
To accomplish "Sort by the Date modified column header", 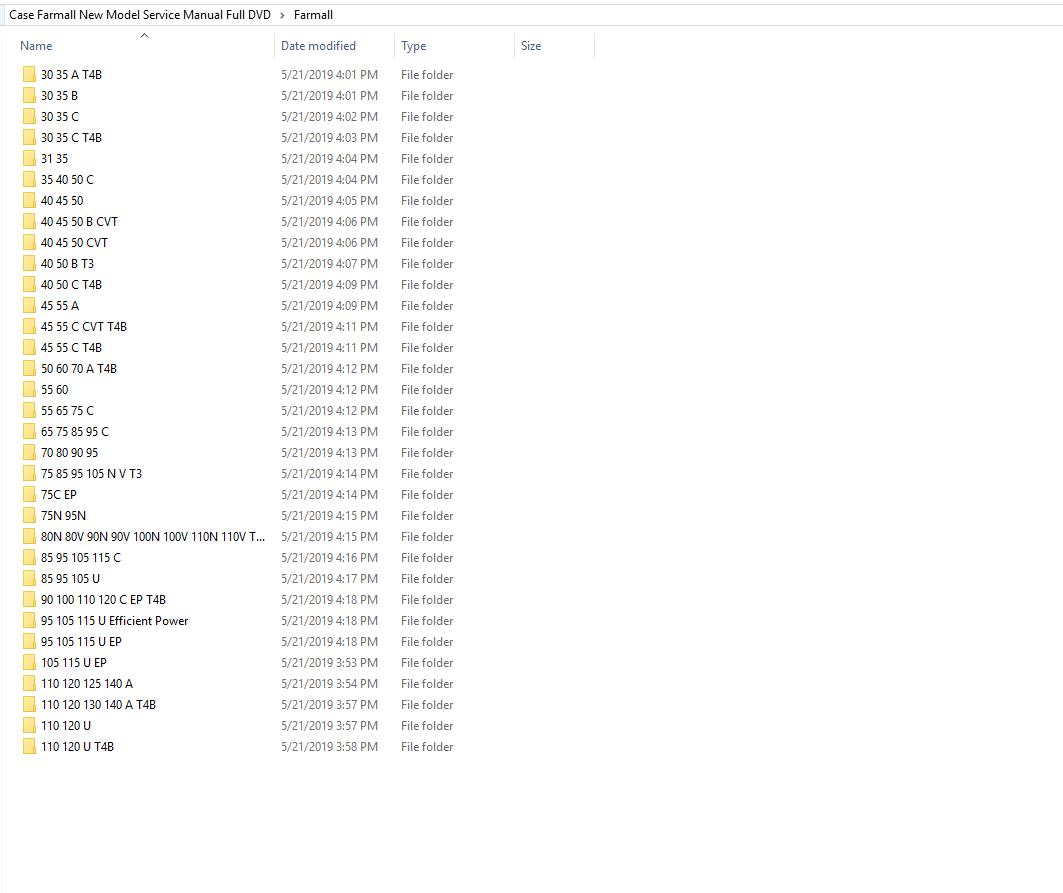I will click(318, 46).
